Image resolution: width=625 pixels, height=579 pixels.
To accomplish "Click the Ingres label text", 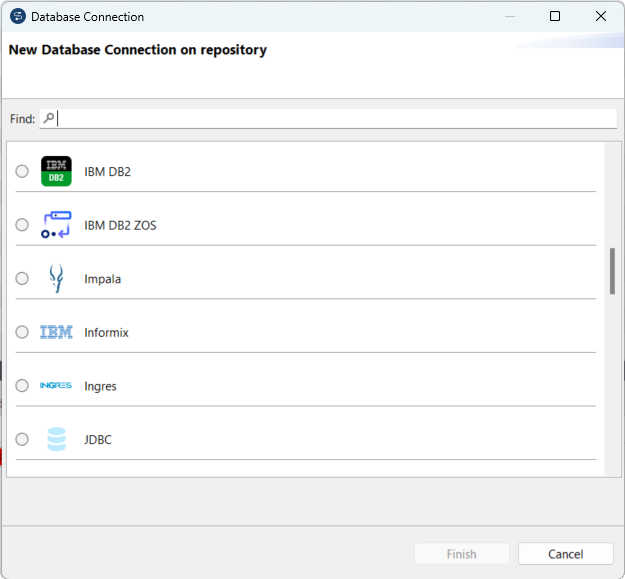I will pyautogui.click(x=100, y=386).
